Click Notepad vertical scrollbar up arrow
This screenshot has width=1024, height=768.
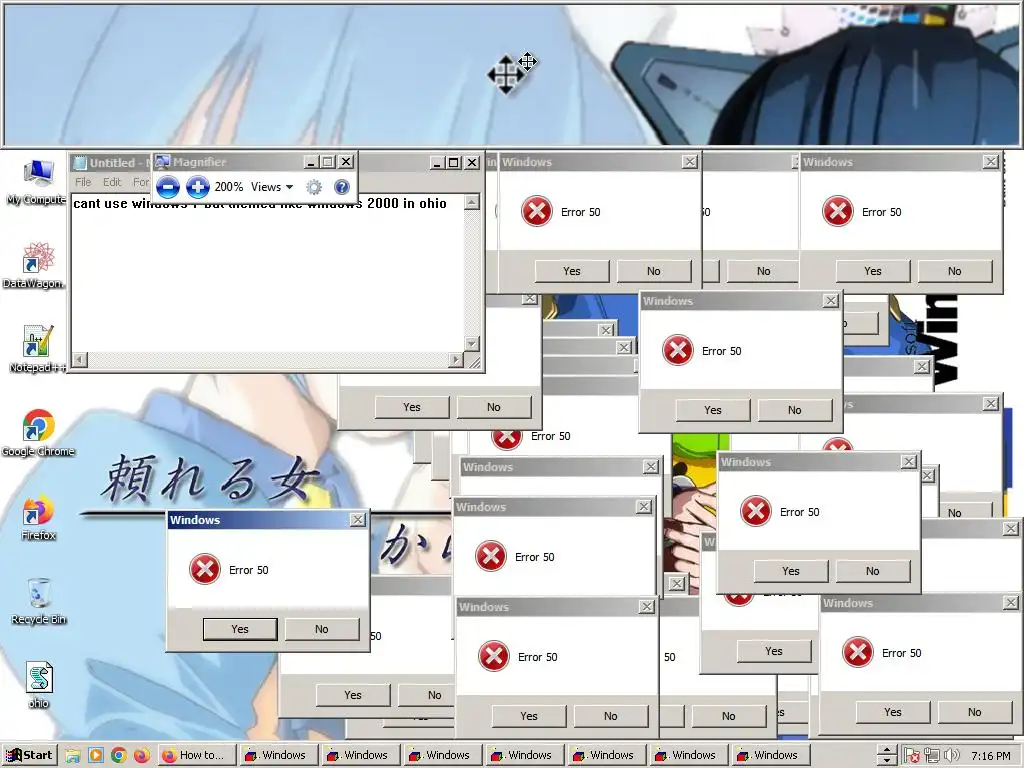(x=472, y=202)
